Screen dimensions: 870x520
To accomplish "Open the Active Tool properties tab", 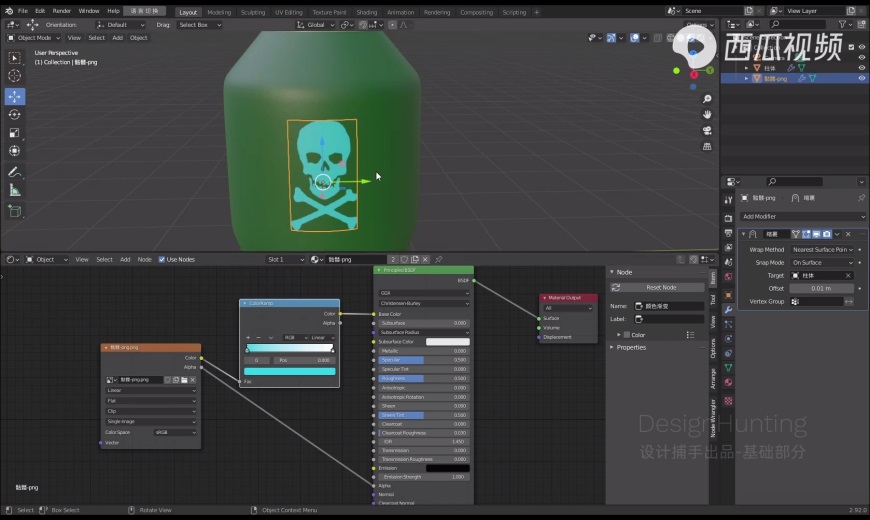I will [x=729, y=200].
